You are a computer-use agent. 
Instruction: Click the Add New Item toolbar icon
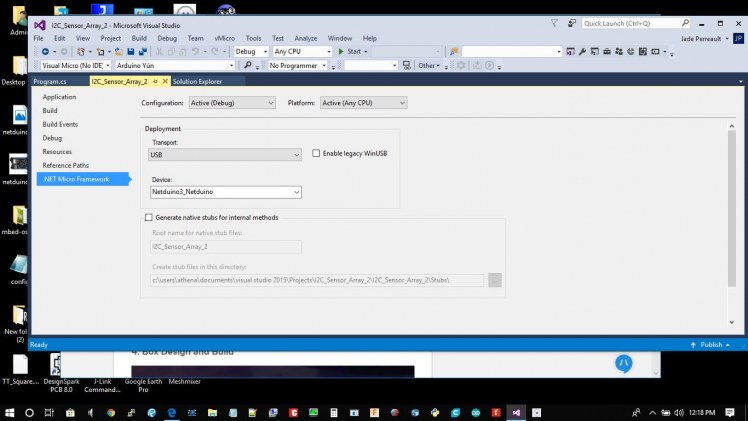100,51
